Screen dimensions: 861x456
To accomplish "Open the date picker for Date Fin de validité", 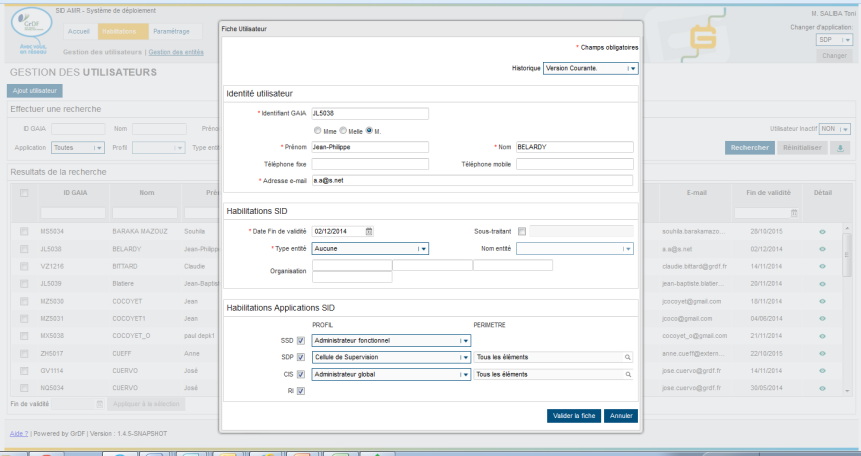I will [369, 231].
